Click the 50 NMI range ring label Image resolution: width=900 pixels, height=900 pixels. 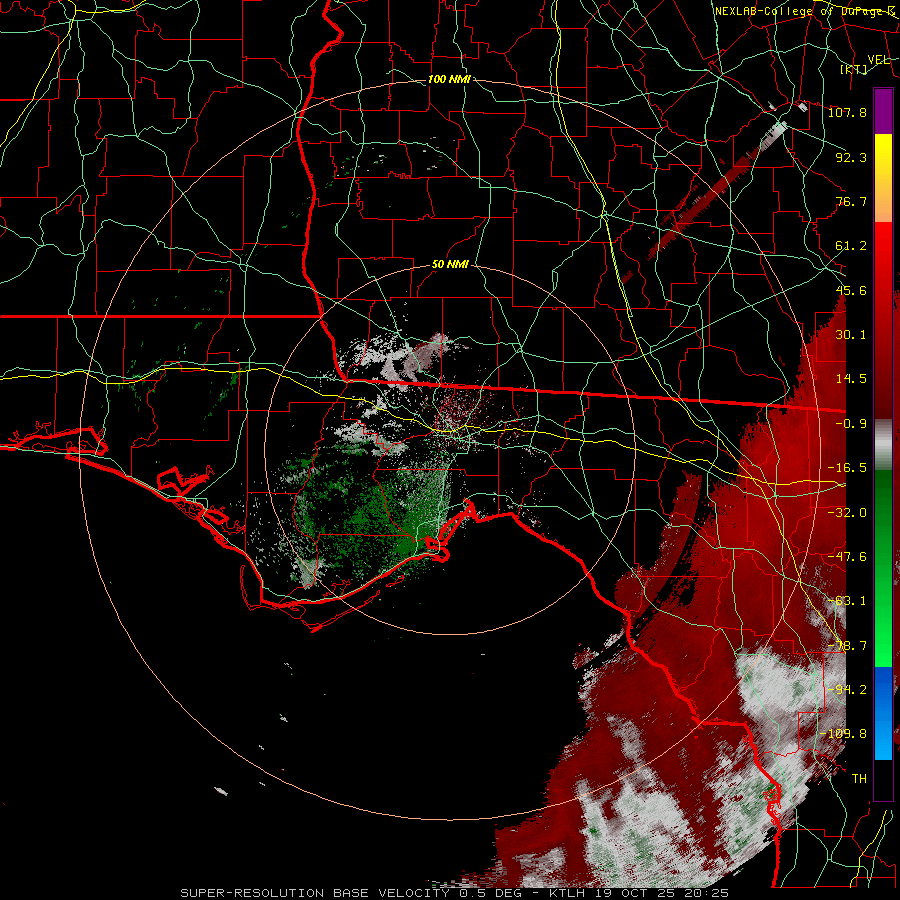tap(450, 265)
